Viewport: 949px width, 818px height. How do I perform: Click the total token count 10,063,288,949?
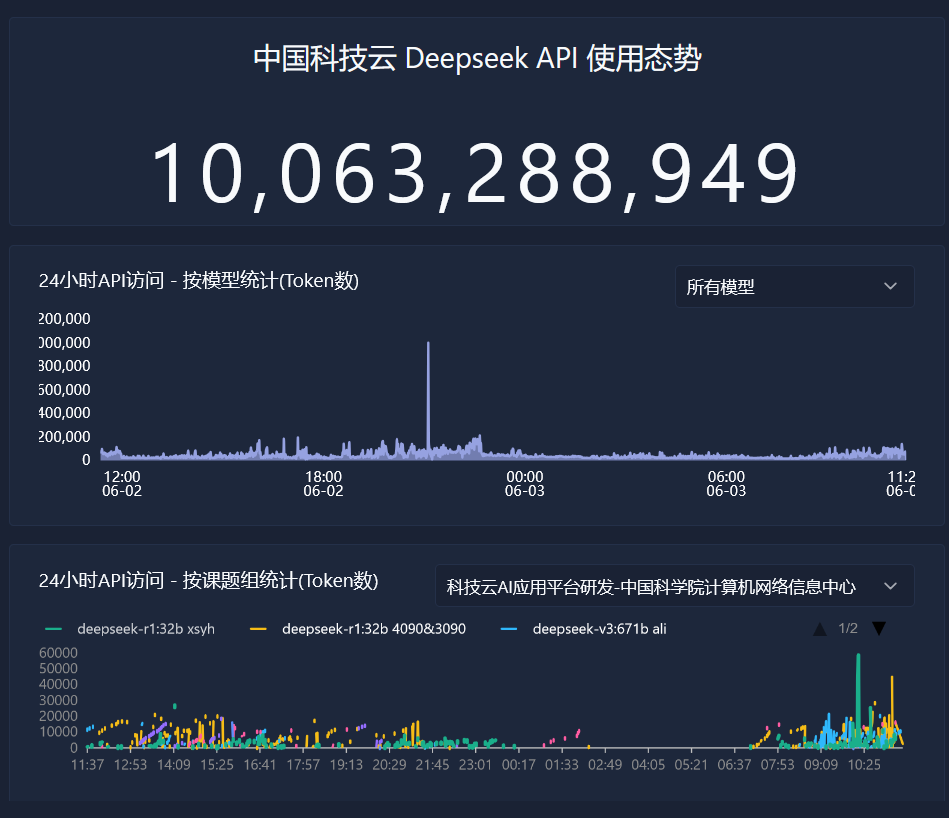click(475, 174)
